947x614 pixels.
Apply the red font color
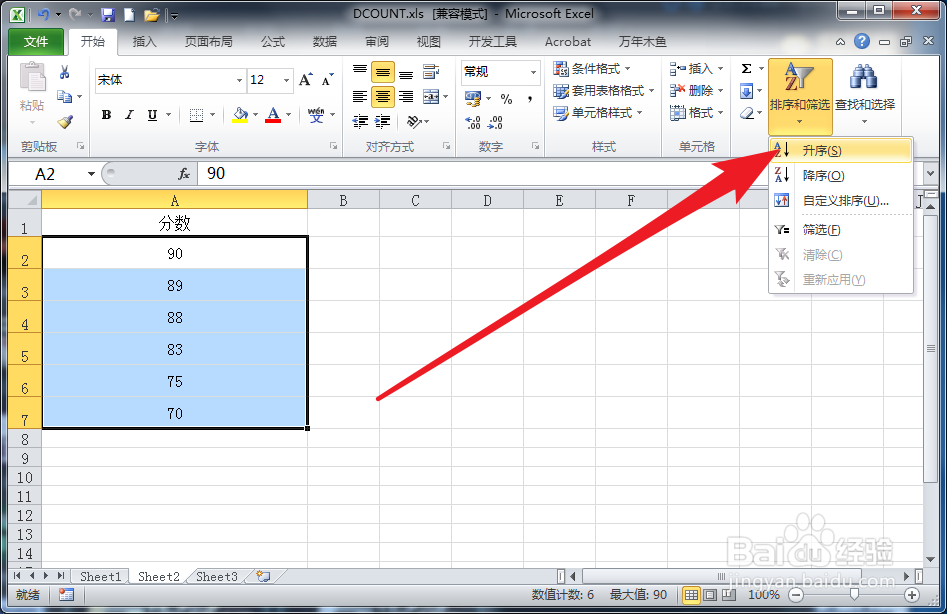(x=273, y=115)
